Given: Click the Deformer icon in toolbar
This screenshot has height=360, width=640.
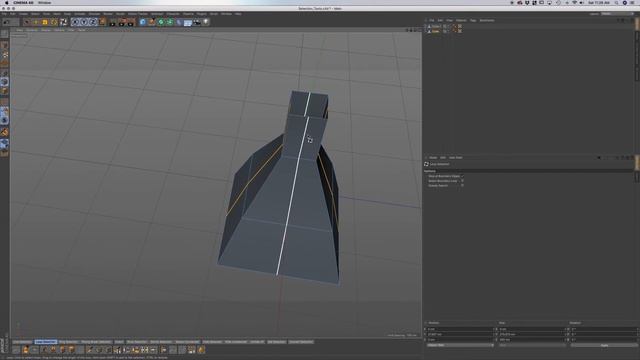Looking at the screenshot, I should point(179,22).
